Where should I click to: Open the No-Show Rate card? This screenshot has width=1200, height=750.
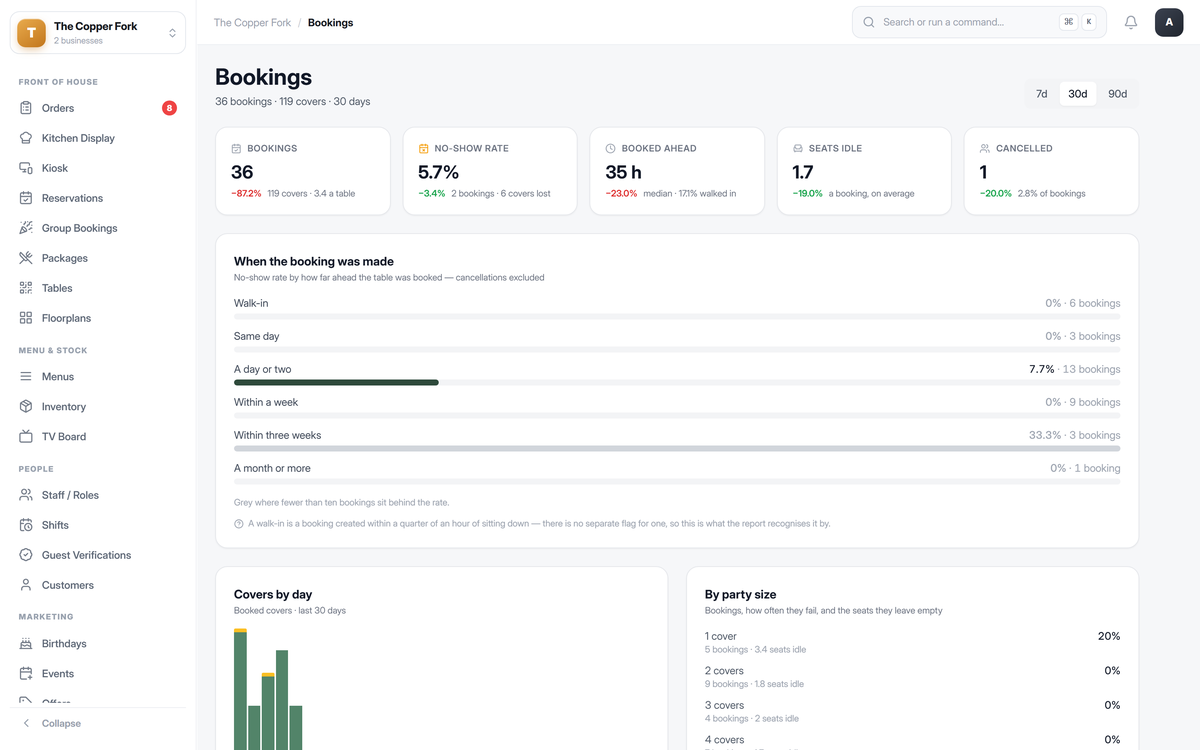point(490,171)
